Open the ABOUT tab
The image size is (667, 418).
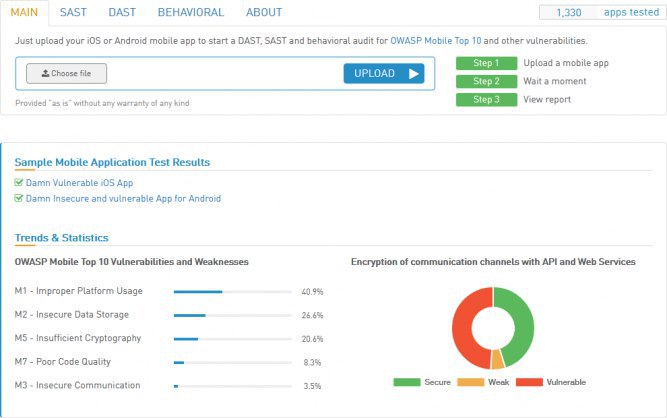(x=264, y=12)
